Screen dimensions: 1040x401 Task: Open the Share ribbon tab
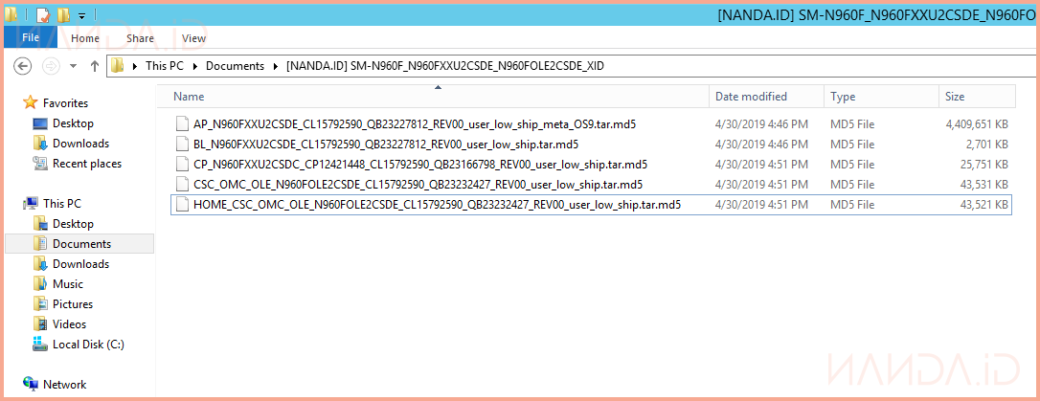[x=140, y=38]
